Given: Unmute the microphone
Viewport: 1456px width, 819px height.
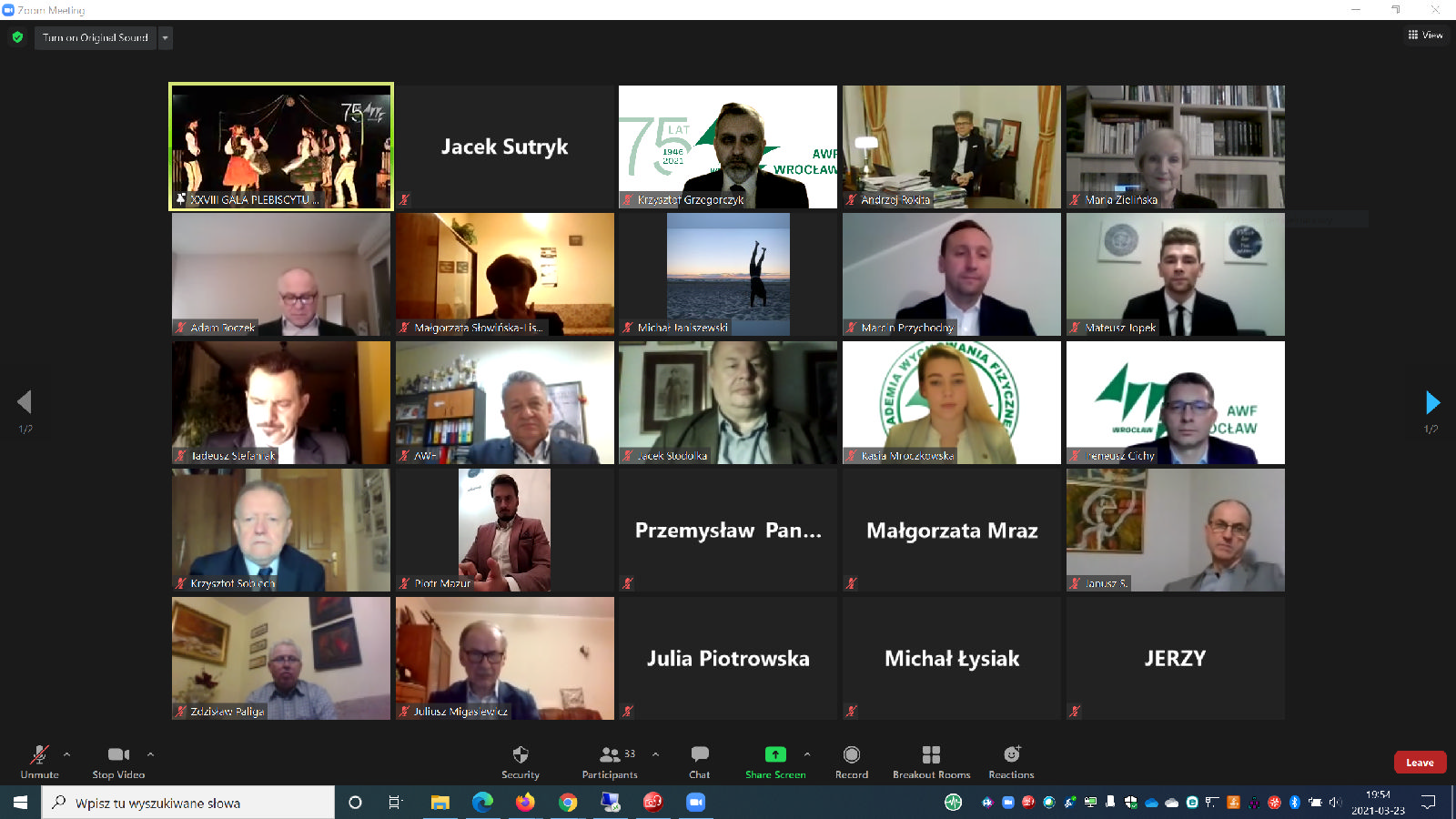Looking at the screenshot, I should coord(39,755).
